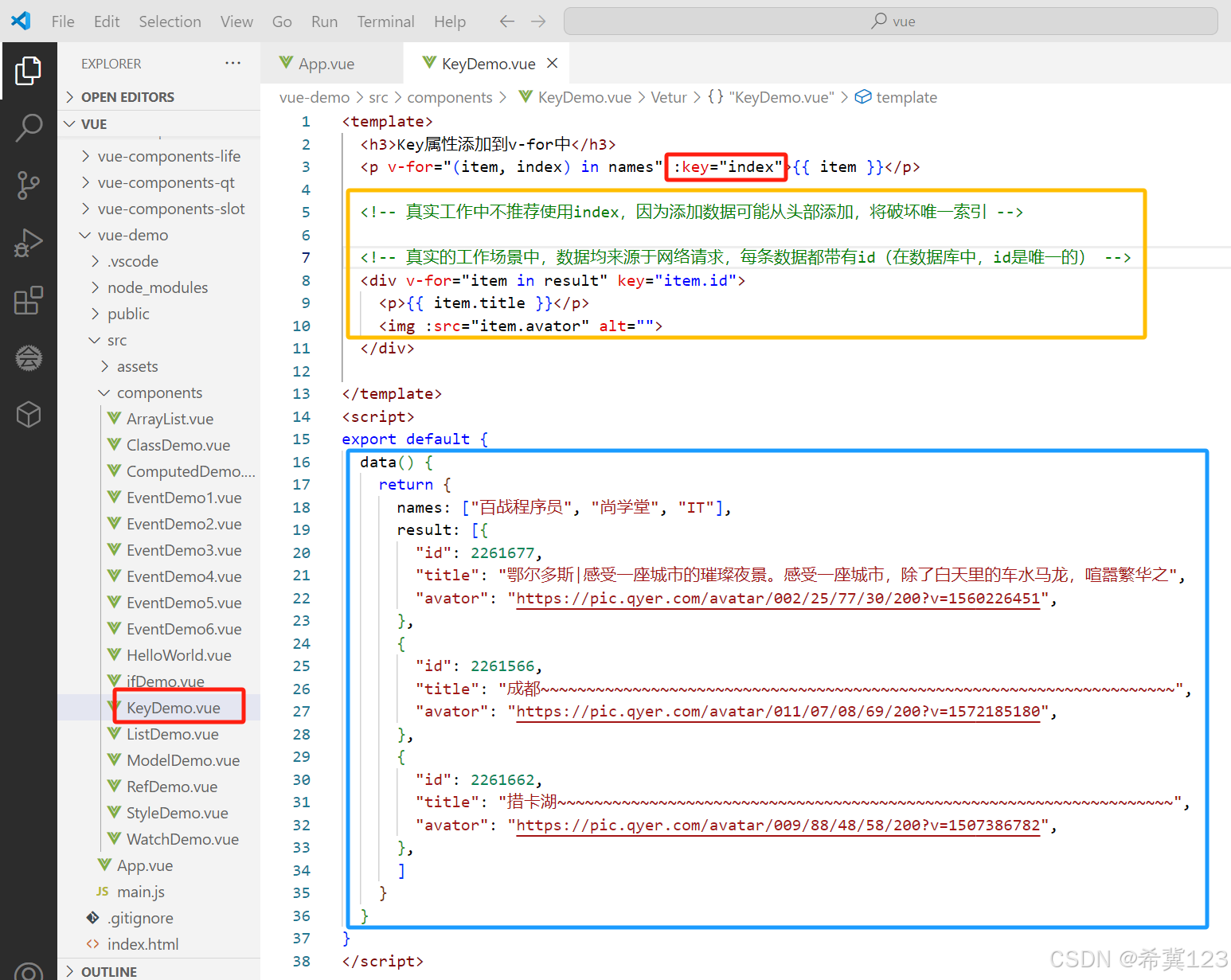
Task: Open EventDemo1.vue from the file tree
Action: click(159, 498)
